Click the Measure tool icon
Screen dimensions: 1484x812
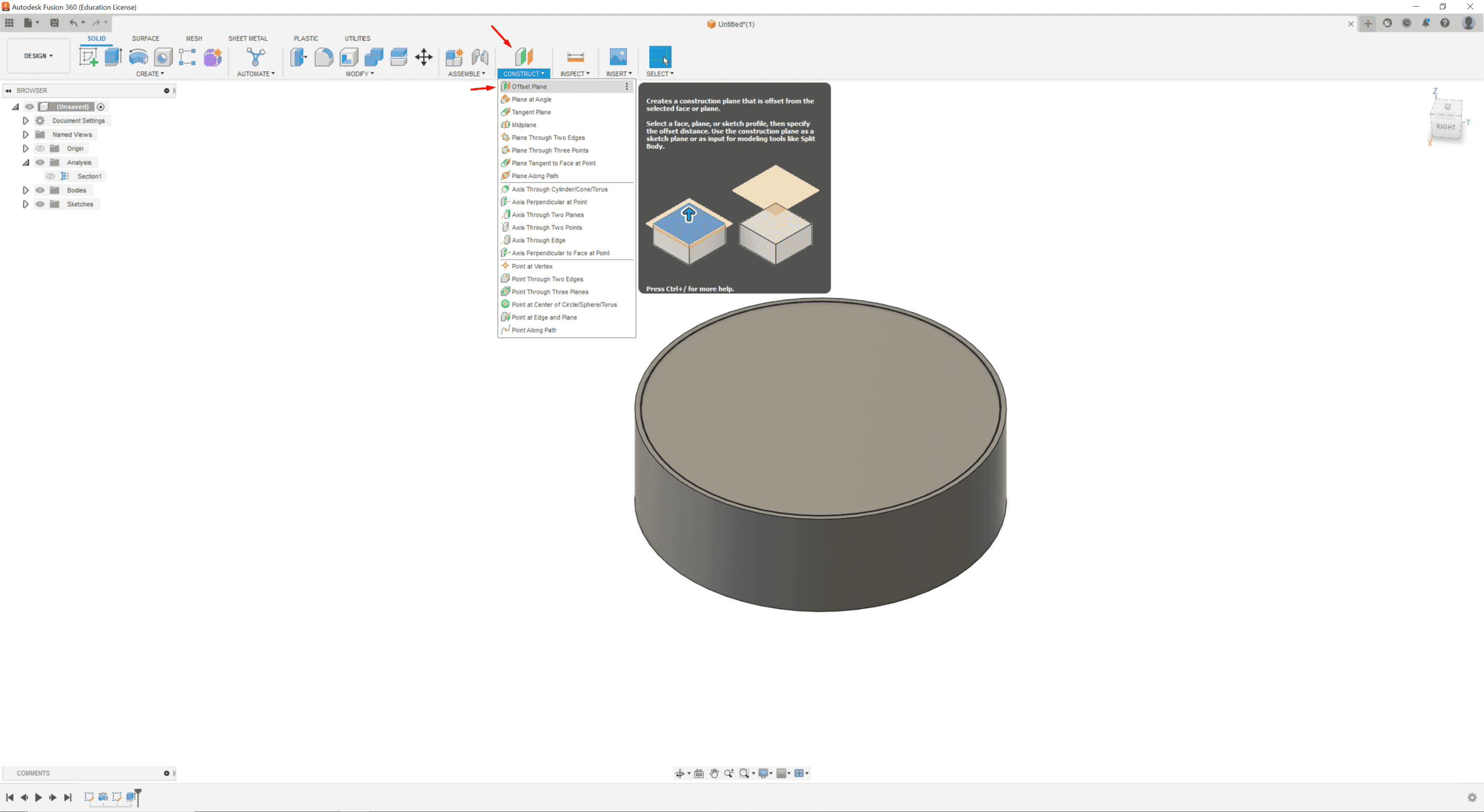point(576,57)
